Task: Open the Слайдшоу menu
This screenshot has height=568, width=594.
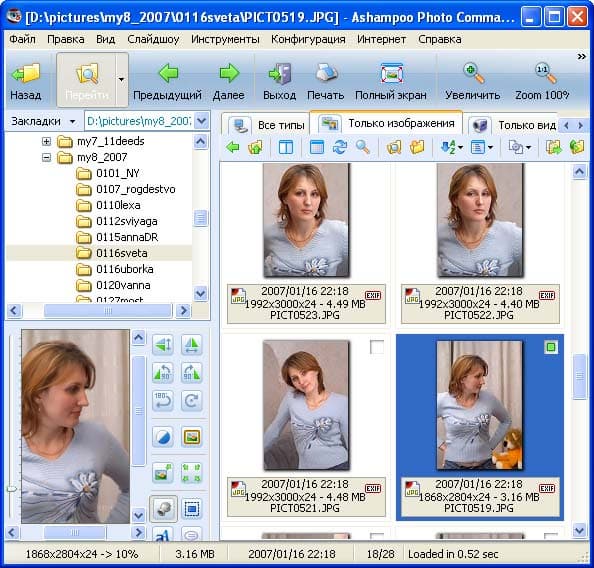Action: [x=153, y=39]
